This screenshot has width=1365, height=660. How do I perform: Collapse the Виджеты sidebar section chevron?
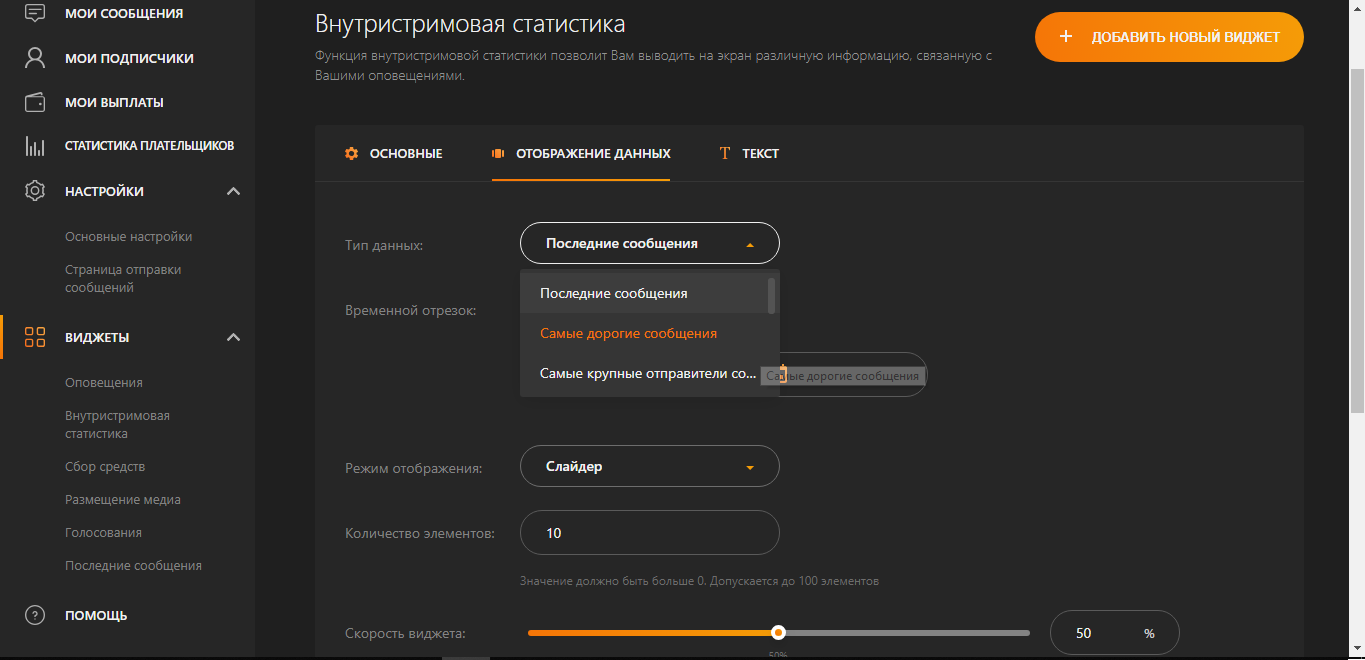233,337
